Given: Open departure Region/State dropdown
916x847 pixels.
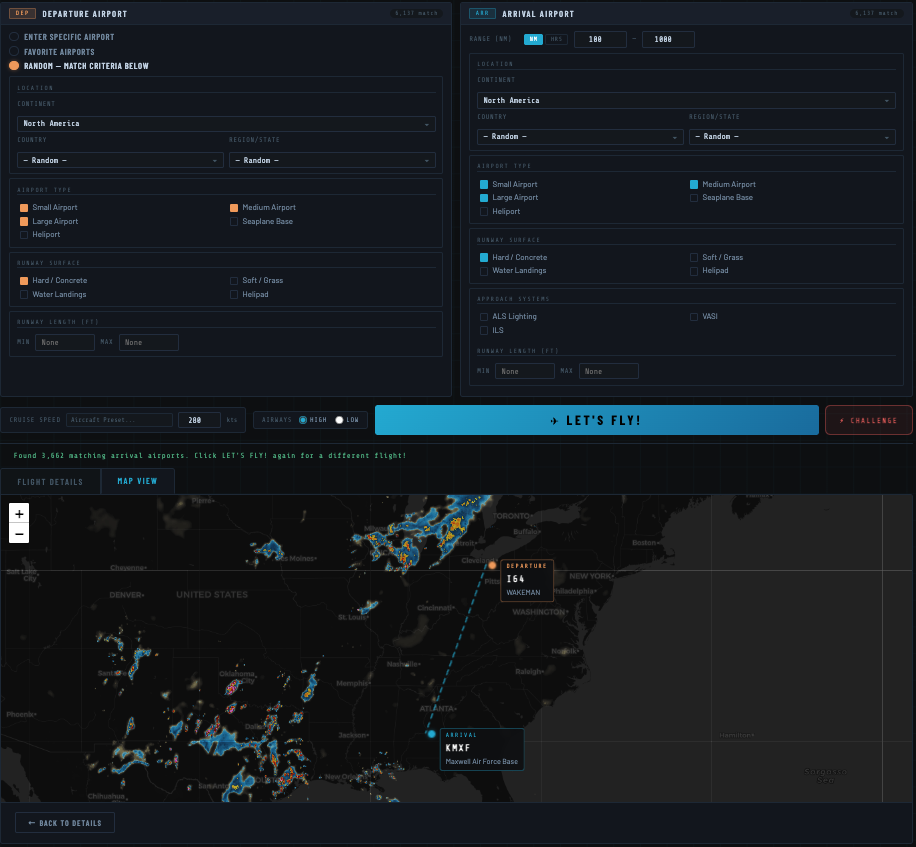Looking at the screenshot, I should pyautogui.click(x=332, y=160).
